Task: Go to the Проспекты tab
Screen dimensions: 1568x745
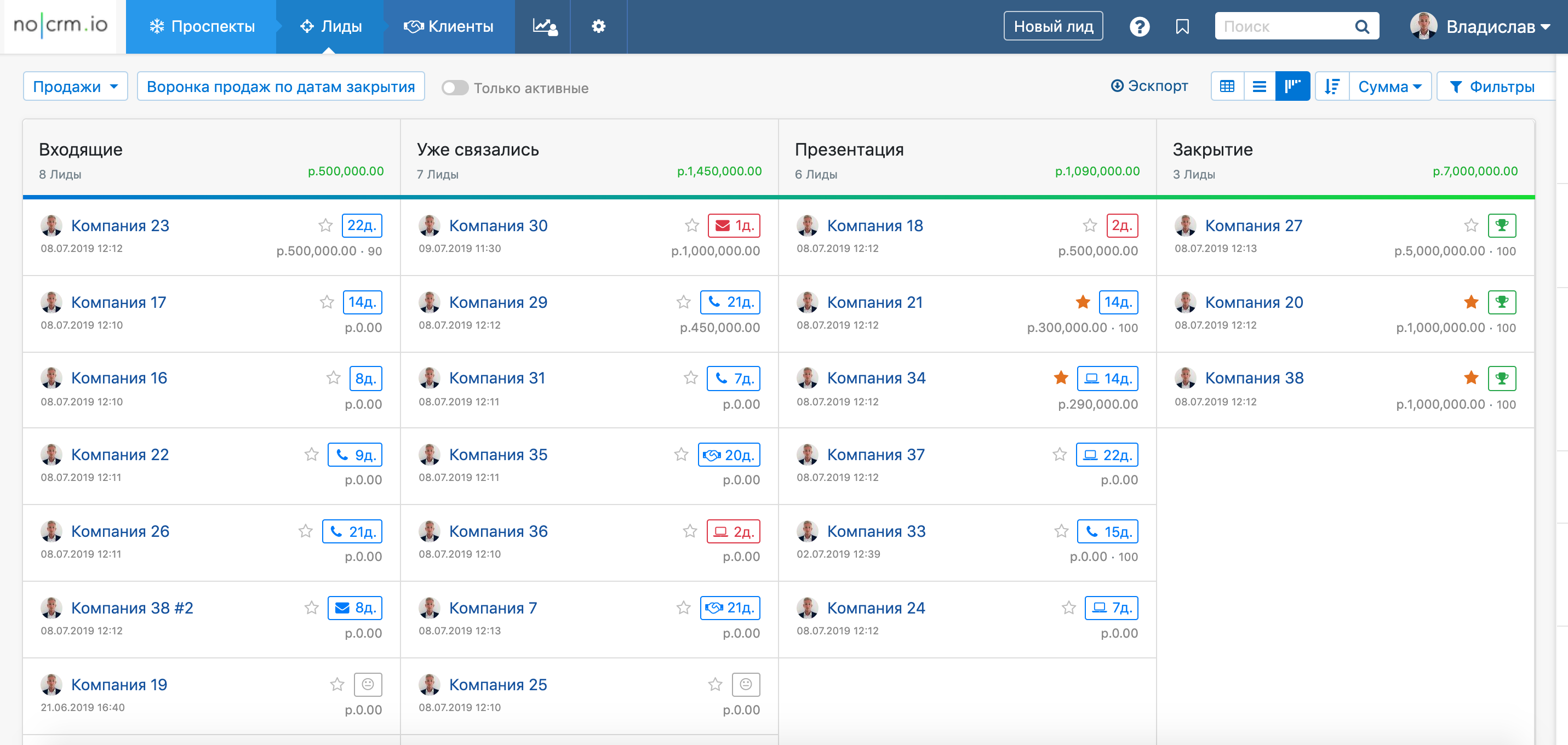Action: 202,26
